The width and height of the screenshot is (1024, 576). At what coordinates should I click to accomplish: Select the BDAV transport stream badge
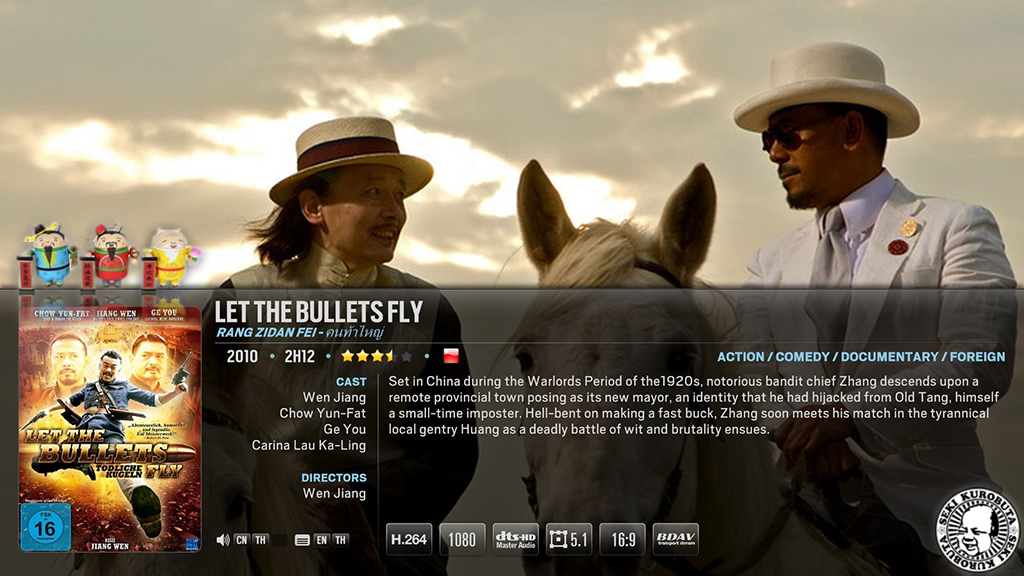click(x=675, y=539)
